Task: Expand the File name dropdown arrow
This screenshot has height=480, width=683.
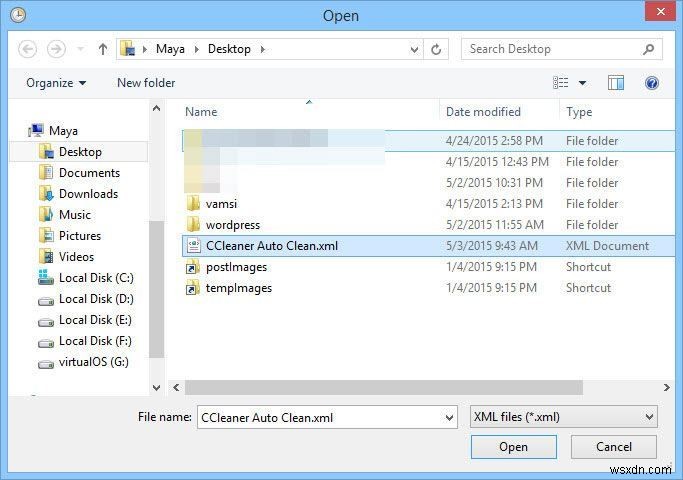Action: coord(449,418)
